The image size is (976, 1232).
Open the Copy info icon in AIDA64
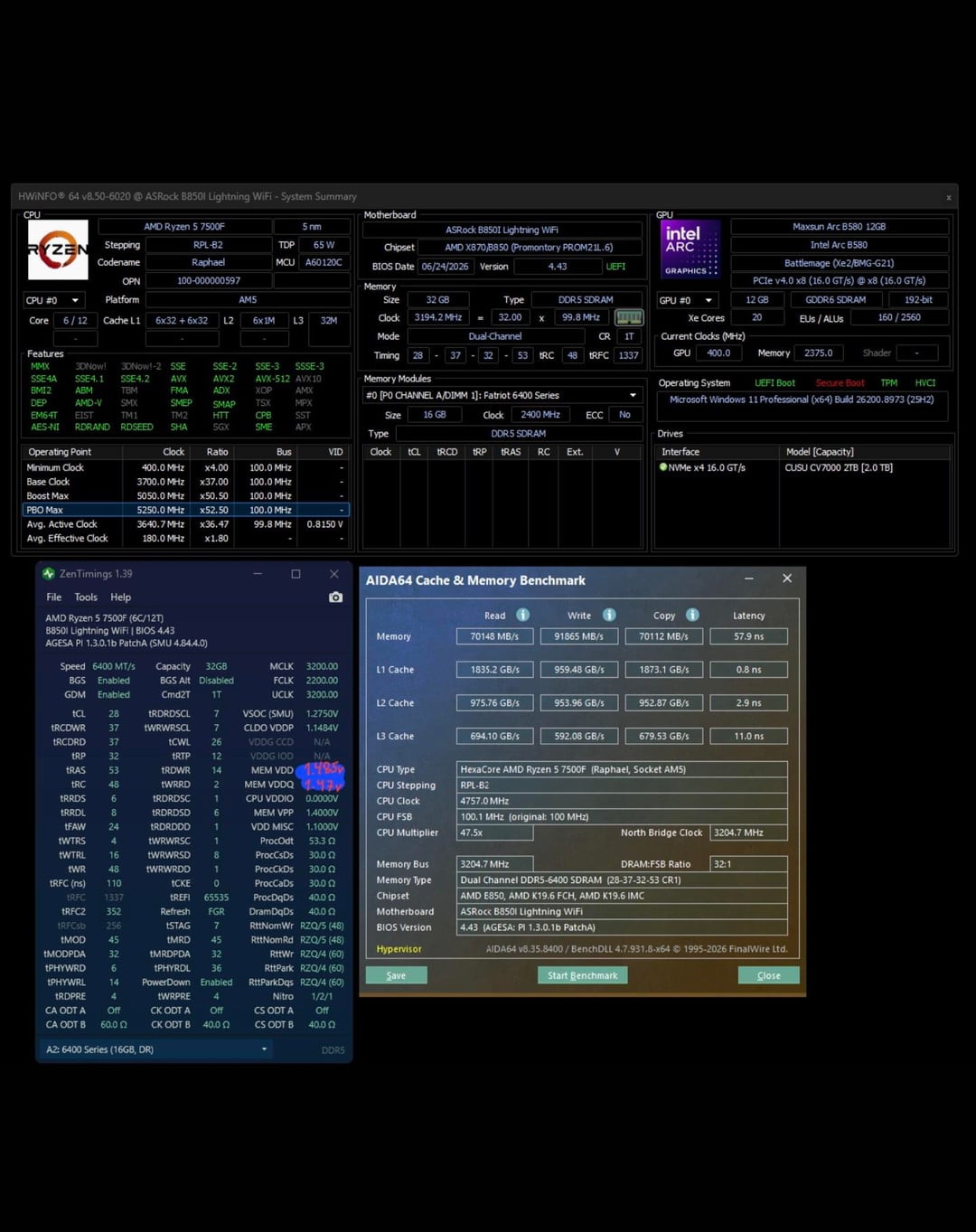692,615
